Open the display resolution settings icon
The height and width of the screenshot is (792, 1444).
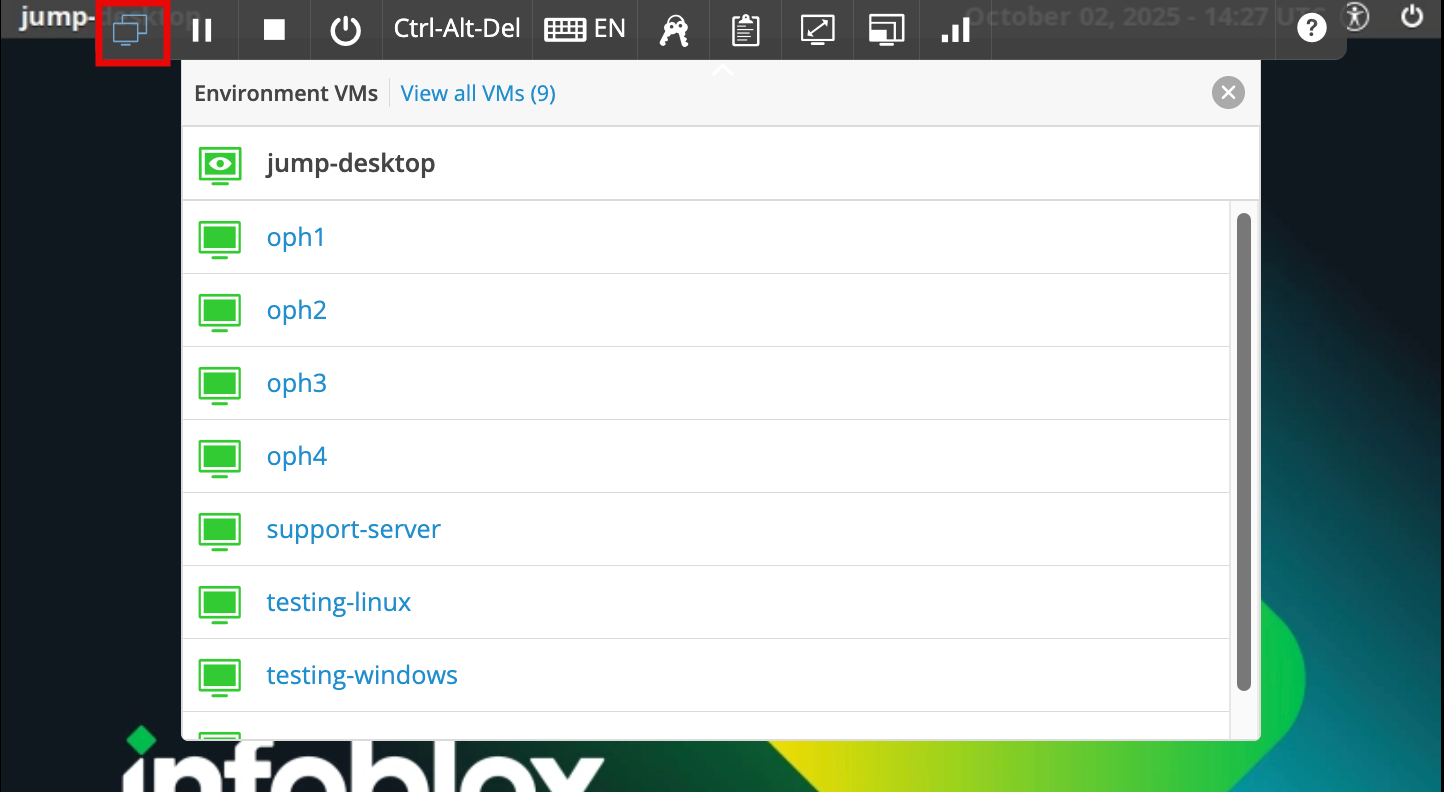pos(886,30)
